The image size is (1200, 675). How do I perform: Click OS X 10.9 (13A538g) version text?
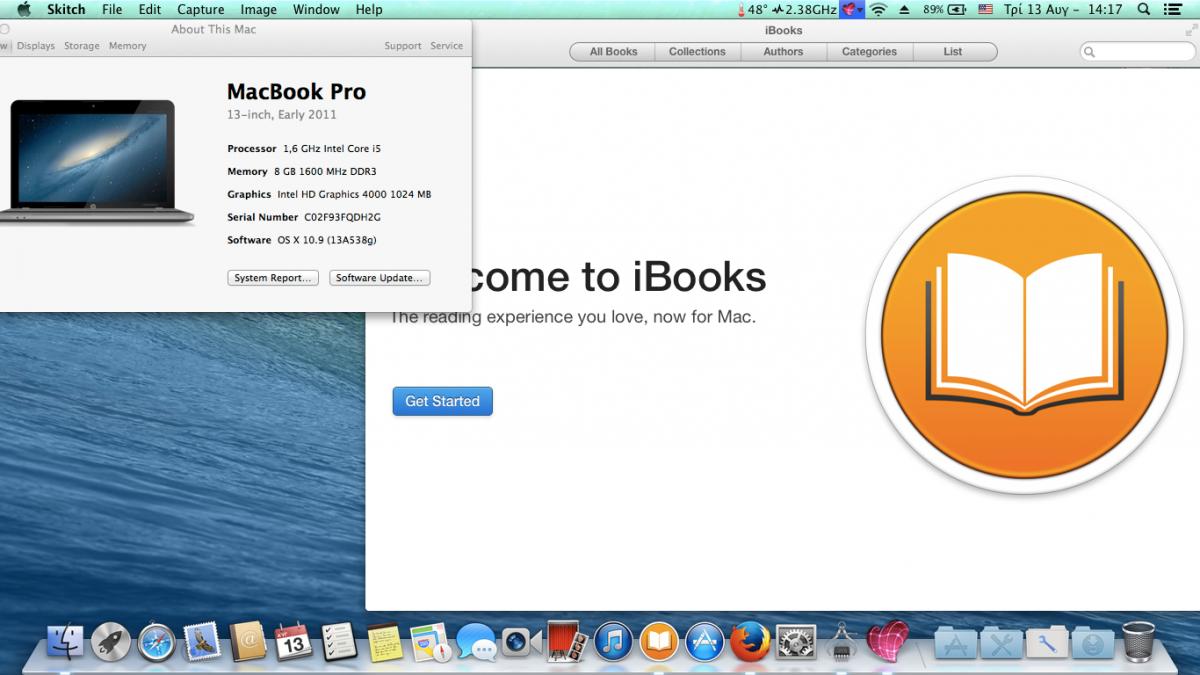click(x=327, y=240)
